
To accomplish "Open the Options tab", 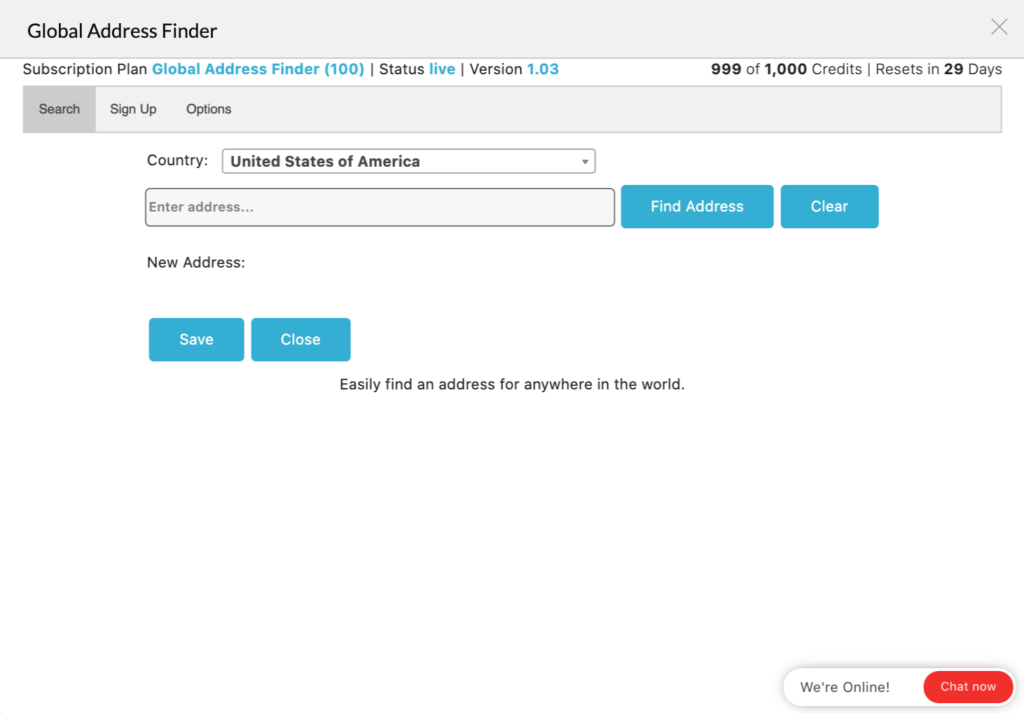I will 208,109.
